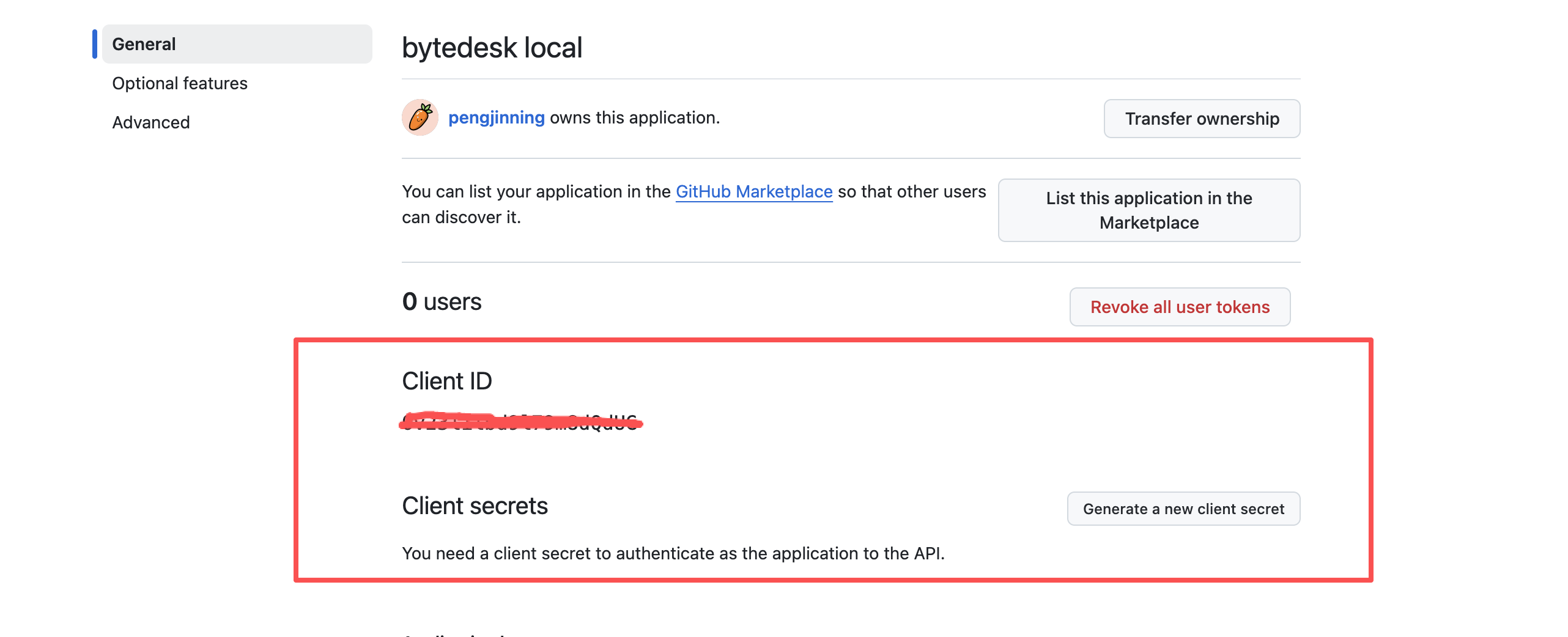Open pengjinning's profile link
The width and height of the screenshot is (1568, 637).
point(496,117)
